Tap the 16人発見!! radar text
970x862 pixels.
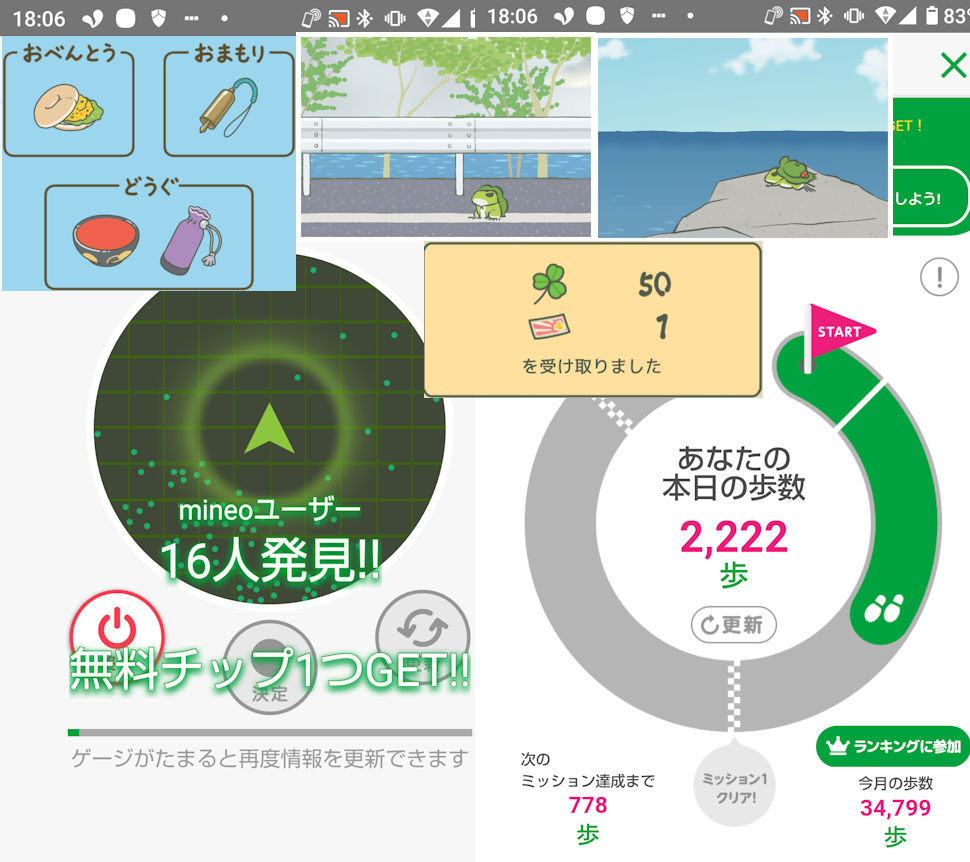click(270, 560)
